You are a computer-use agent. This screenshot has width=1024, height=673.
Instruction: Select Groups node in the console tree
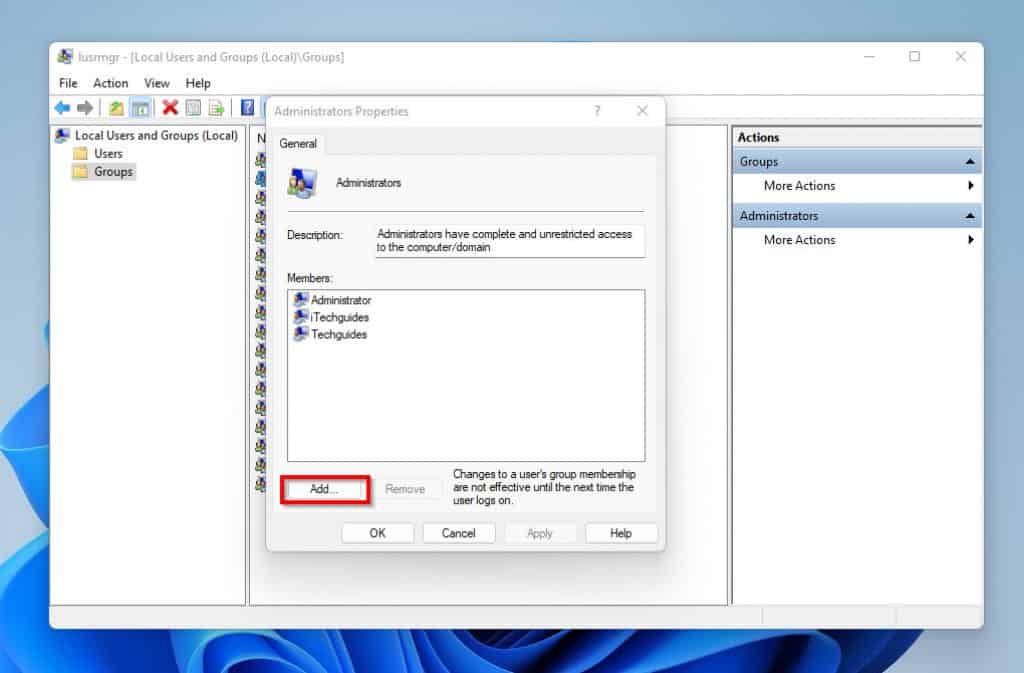(x=113, y=172)
